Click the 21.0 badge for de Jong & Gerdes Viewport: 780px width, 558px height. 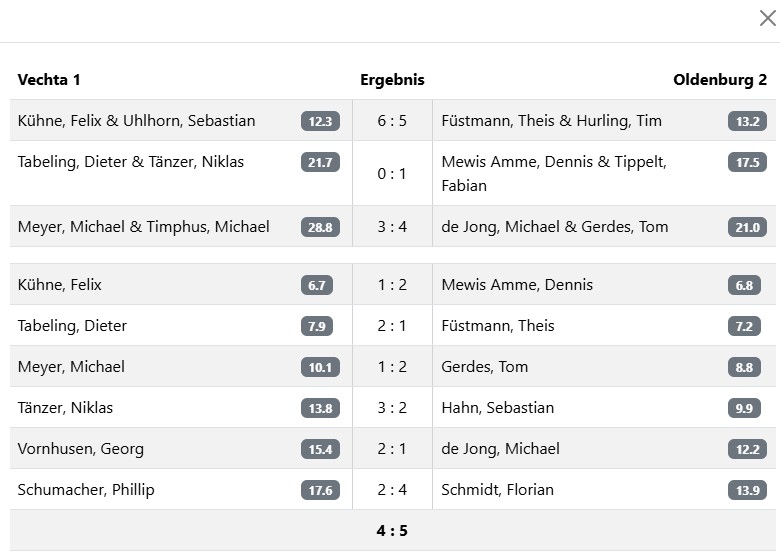747,228
